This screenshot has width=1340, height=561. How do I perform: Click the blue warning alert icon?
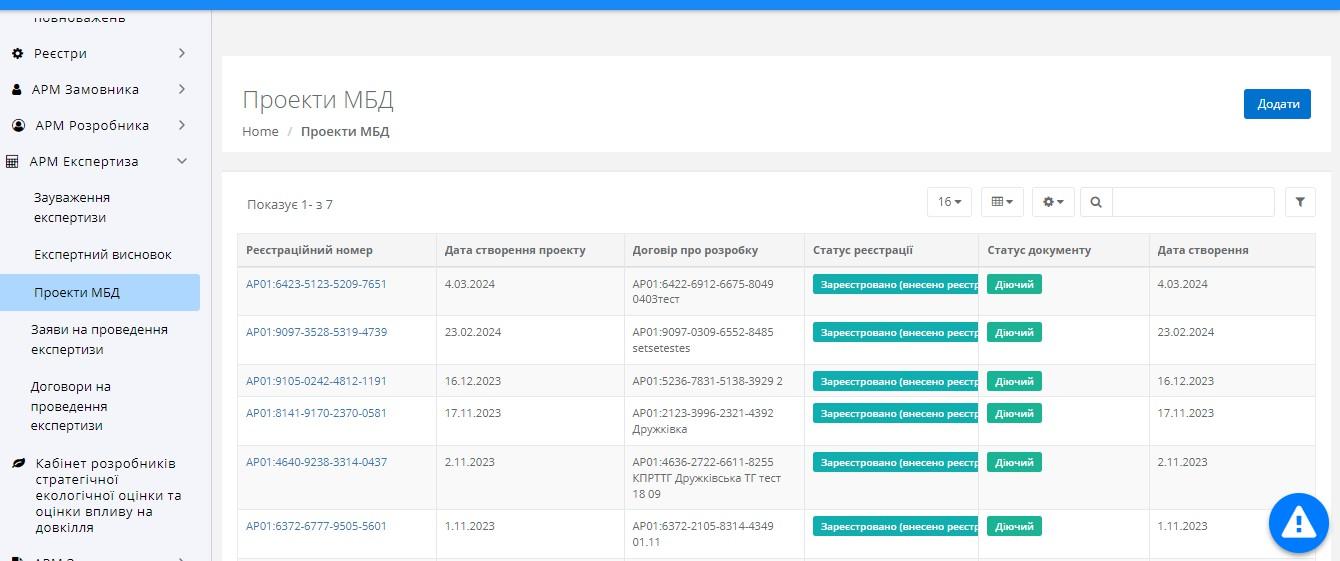tap(1297, 521)
